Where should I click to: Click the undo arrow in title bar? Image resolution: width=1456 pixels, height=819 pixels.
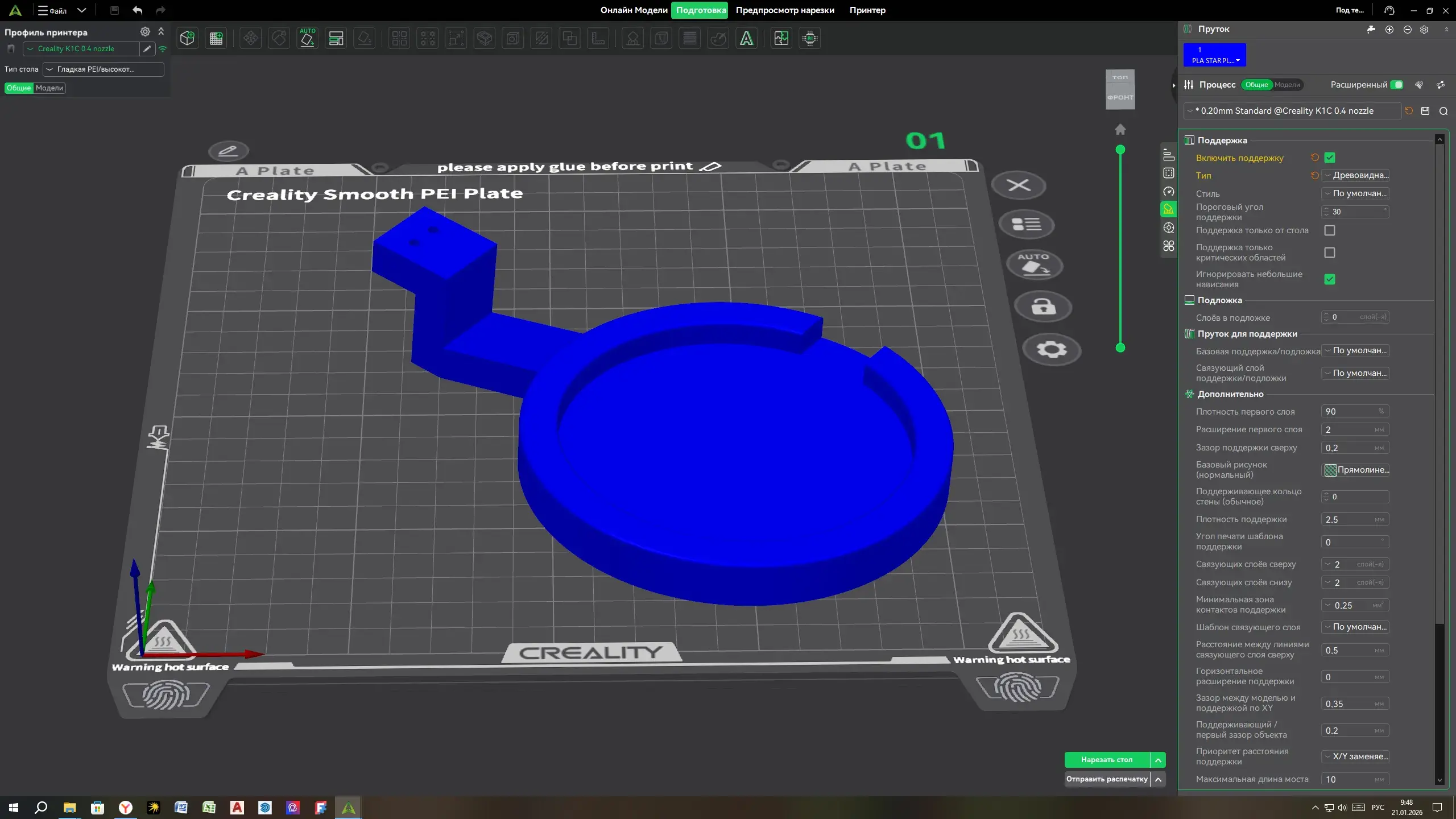point(138,10)
